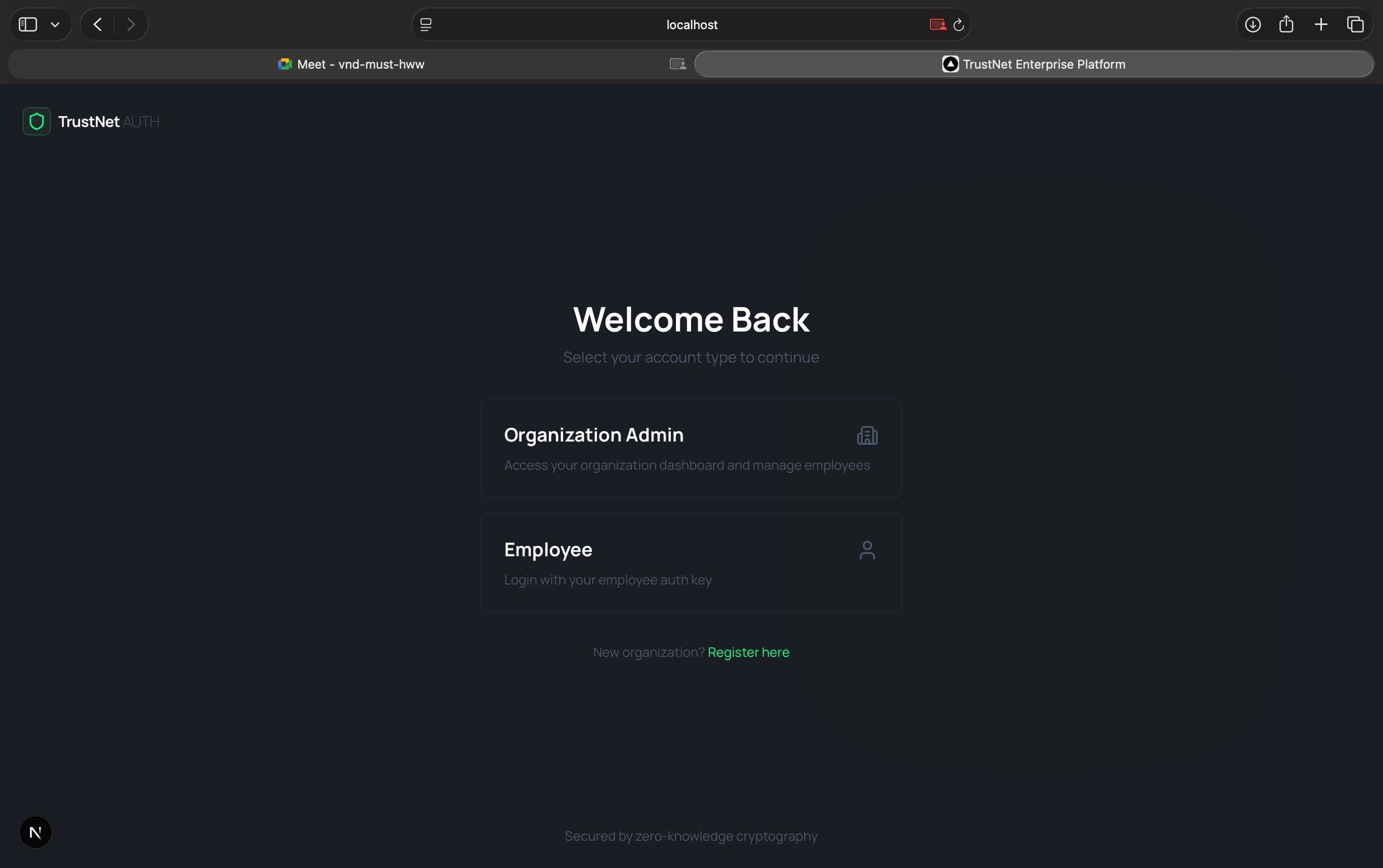Open the page format icon in address bar
The image size is (1383, 868).
(x=426, y=24)
